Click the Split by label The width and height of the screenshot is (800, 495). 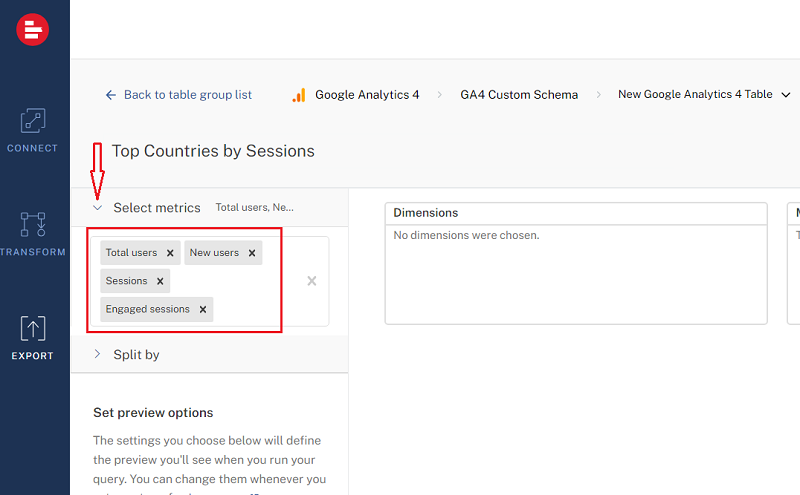point(136,355)
